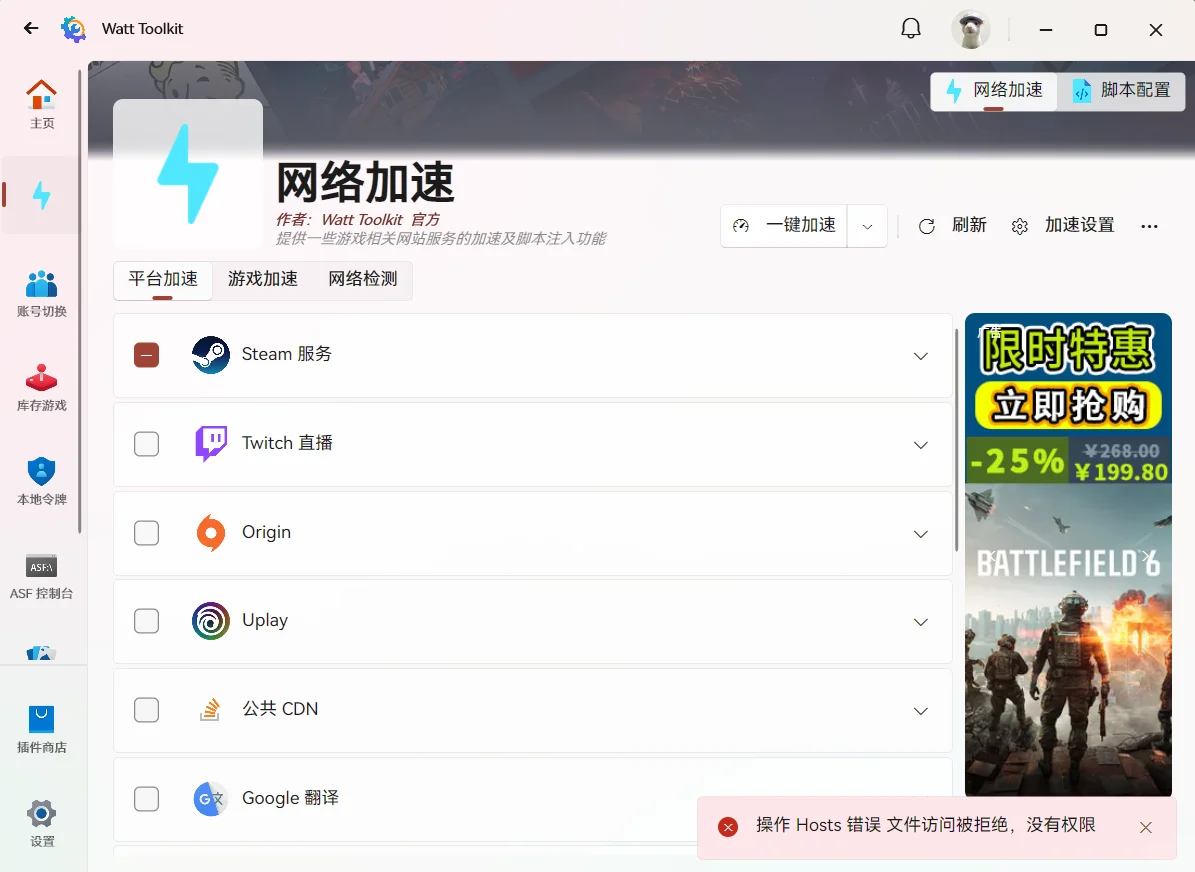Viewport: 1195px width, 872px height.
Task: Click the notification bell icon
Action: [911, 28]
